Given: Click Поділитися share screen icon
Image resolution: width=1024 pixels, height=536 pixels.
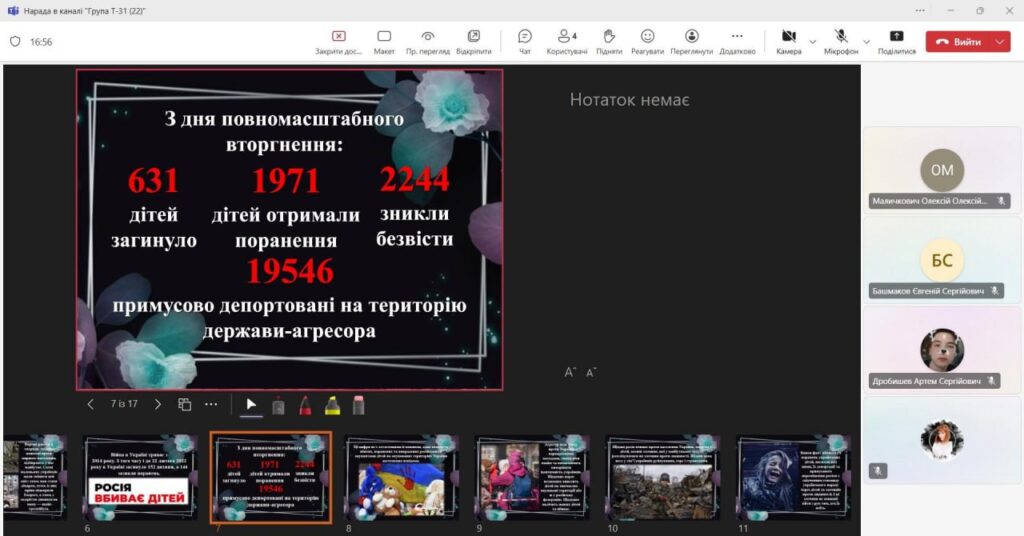Looking at the screenshot, I should point(896,41).
